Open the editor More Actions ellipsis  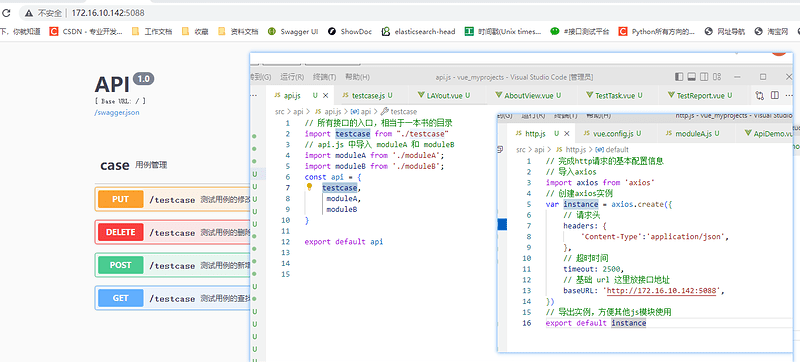tap(789, 95)
